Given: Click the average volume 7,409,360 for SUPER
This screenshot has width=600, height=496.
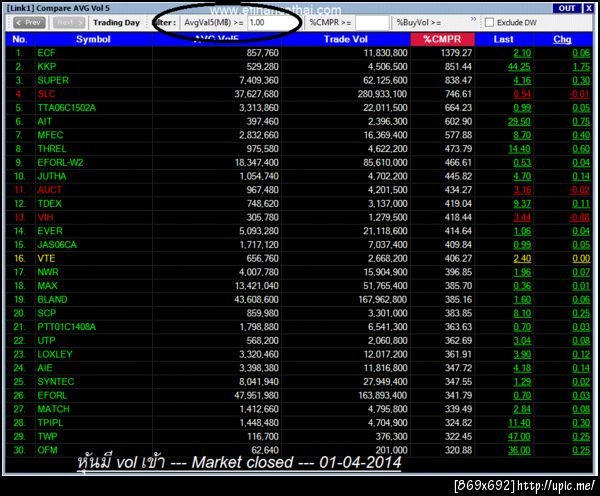Looking at the screenshot, I should [x=259, y=80].
